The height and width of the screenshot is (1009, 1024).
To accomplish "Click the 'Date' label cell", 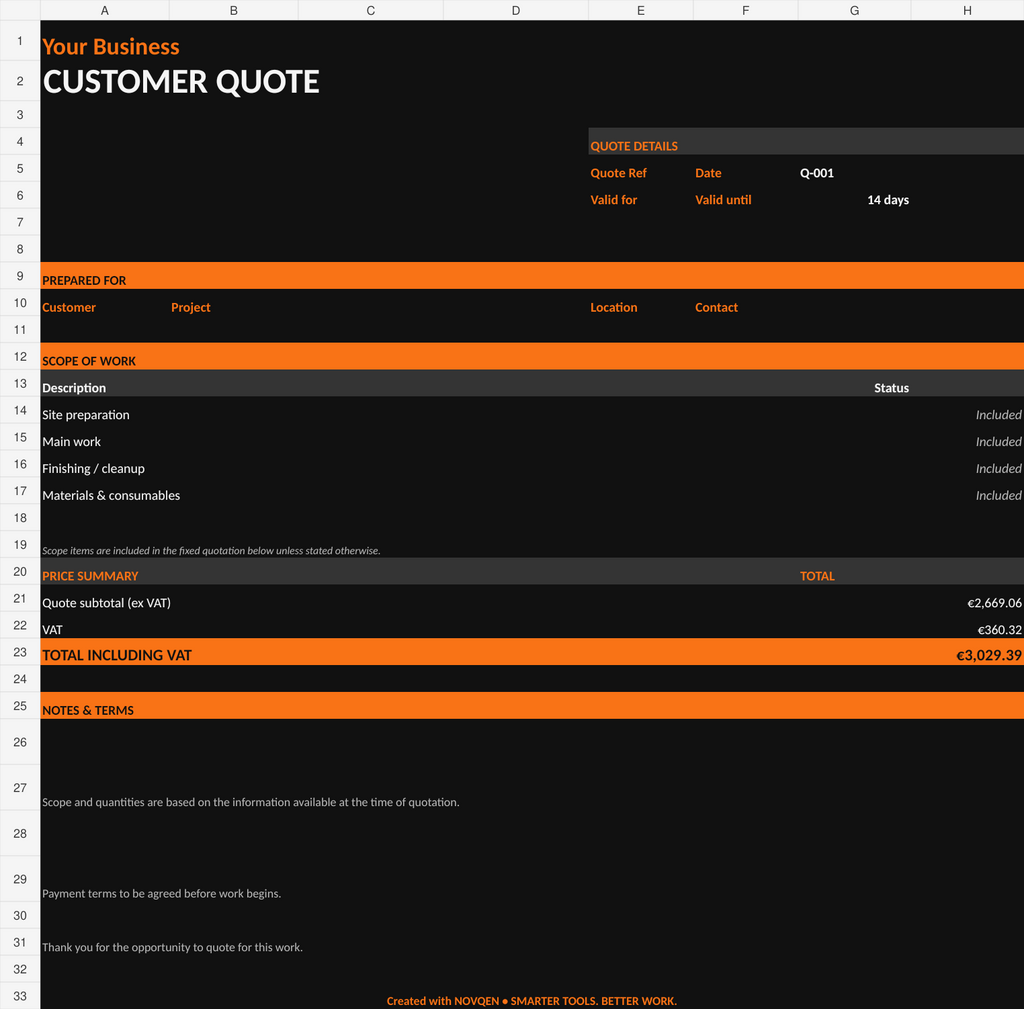I will (x=709, y=173).
